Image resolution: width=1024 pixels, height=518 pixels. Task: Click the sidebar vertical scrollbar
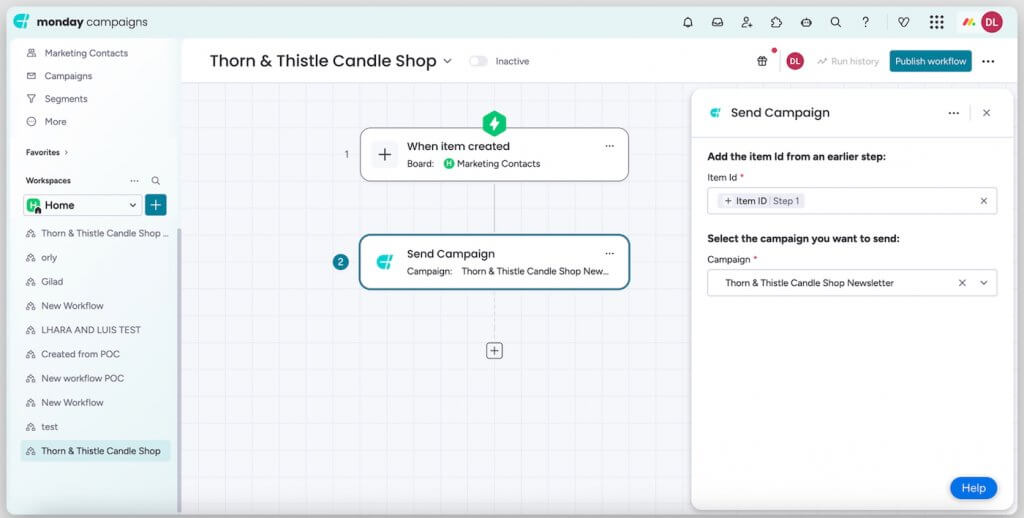coord(179,369)
